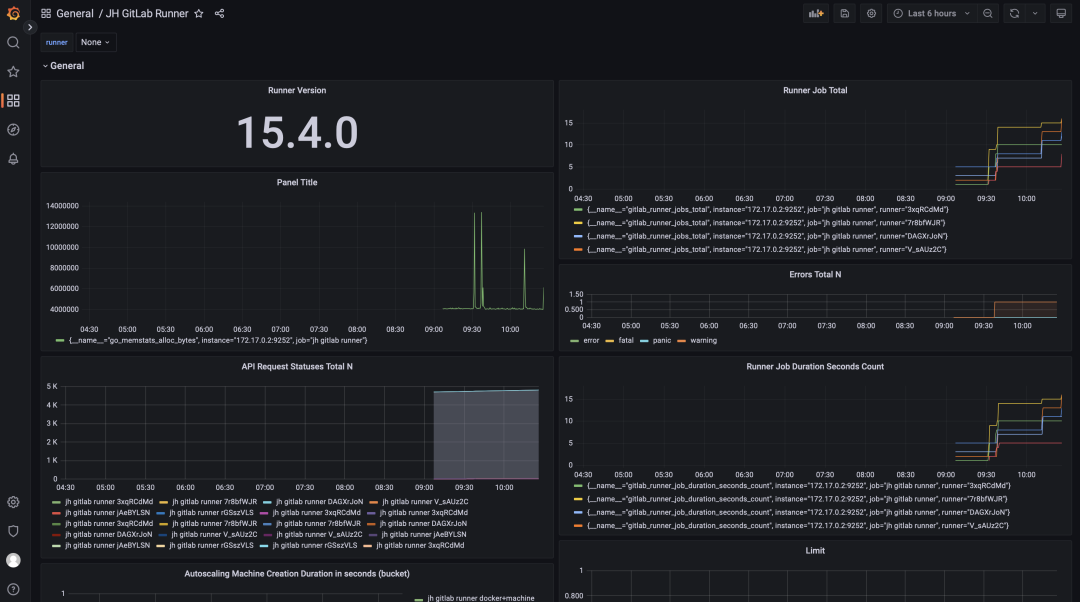This screenshot has height=602, width=1080.
Task: Open the Explore compass icon in sidebar
Action: (x=13, y=129)
